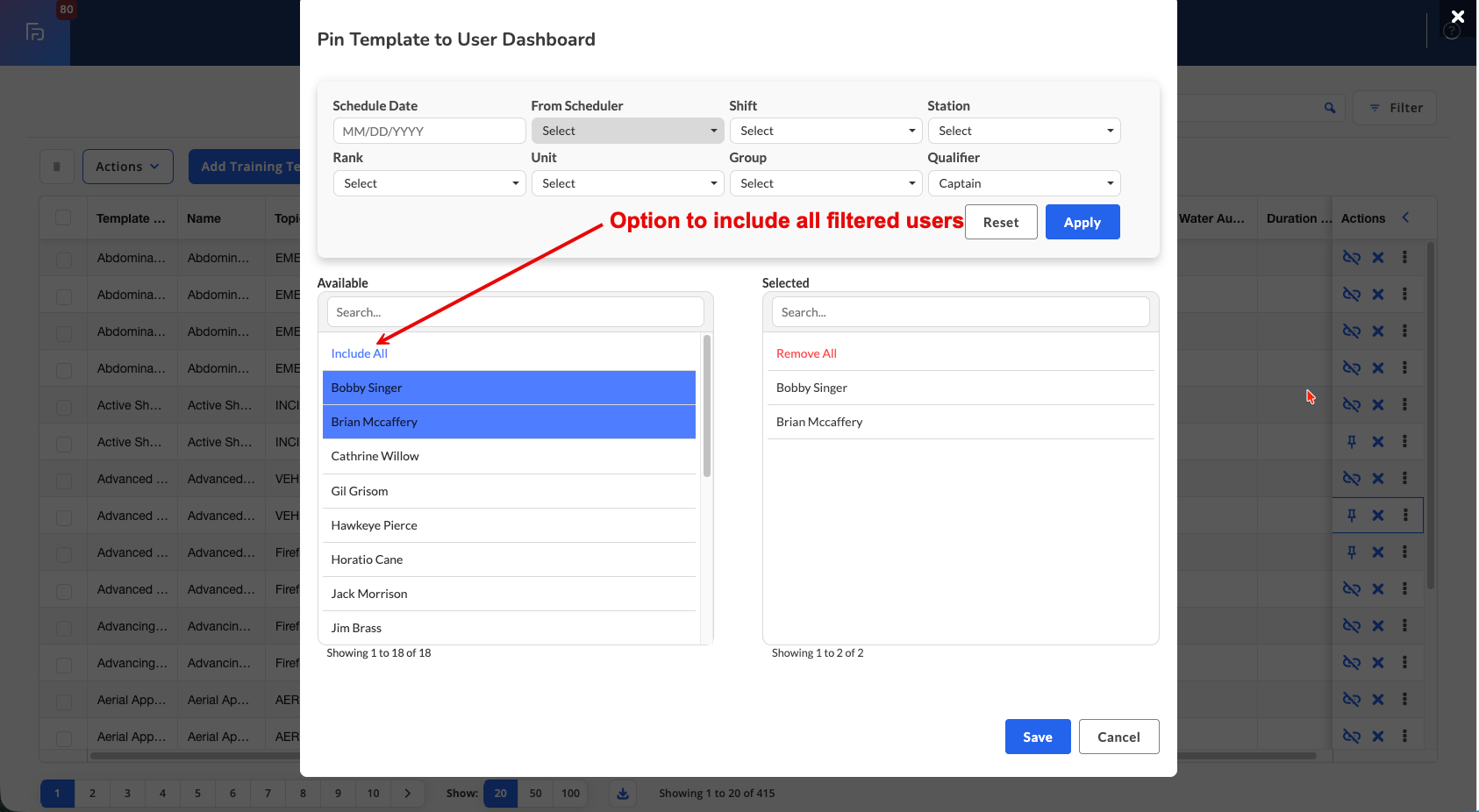
Task: Click the Available list vertical scrollbar
Action: click(707, 406)
